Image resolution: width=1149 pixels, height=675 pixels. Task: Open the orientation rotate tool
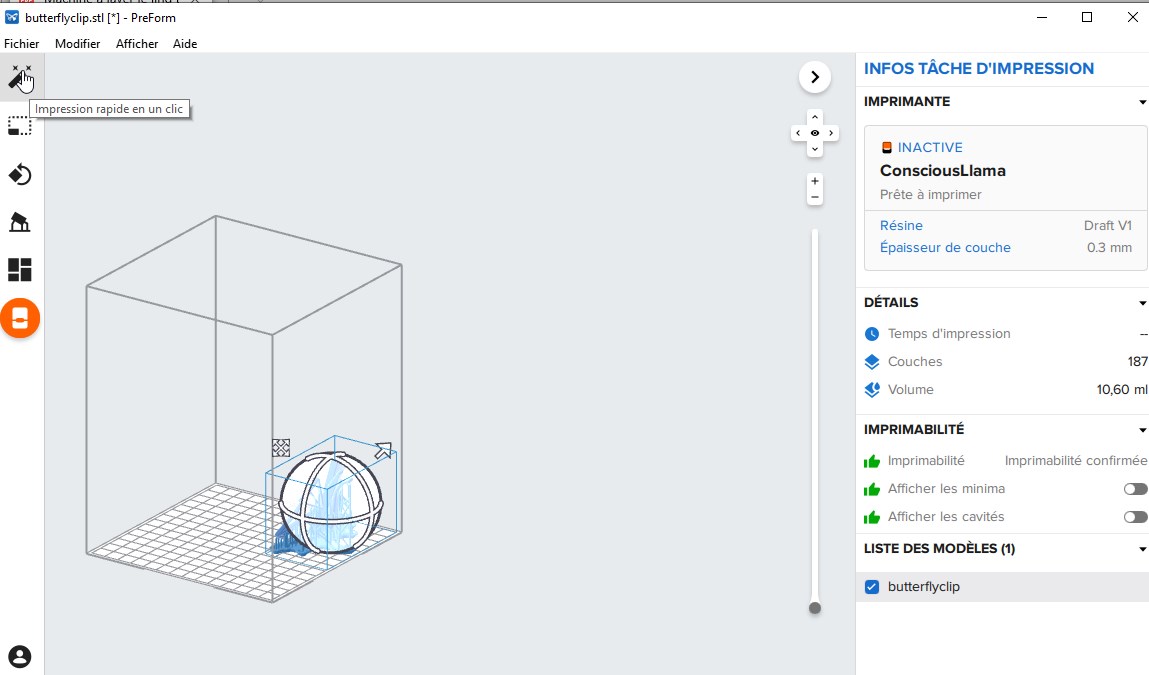(x=20, y=175)
